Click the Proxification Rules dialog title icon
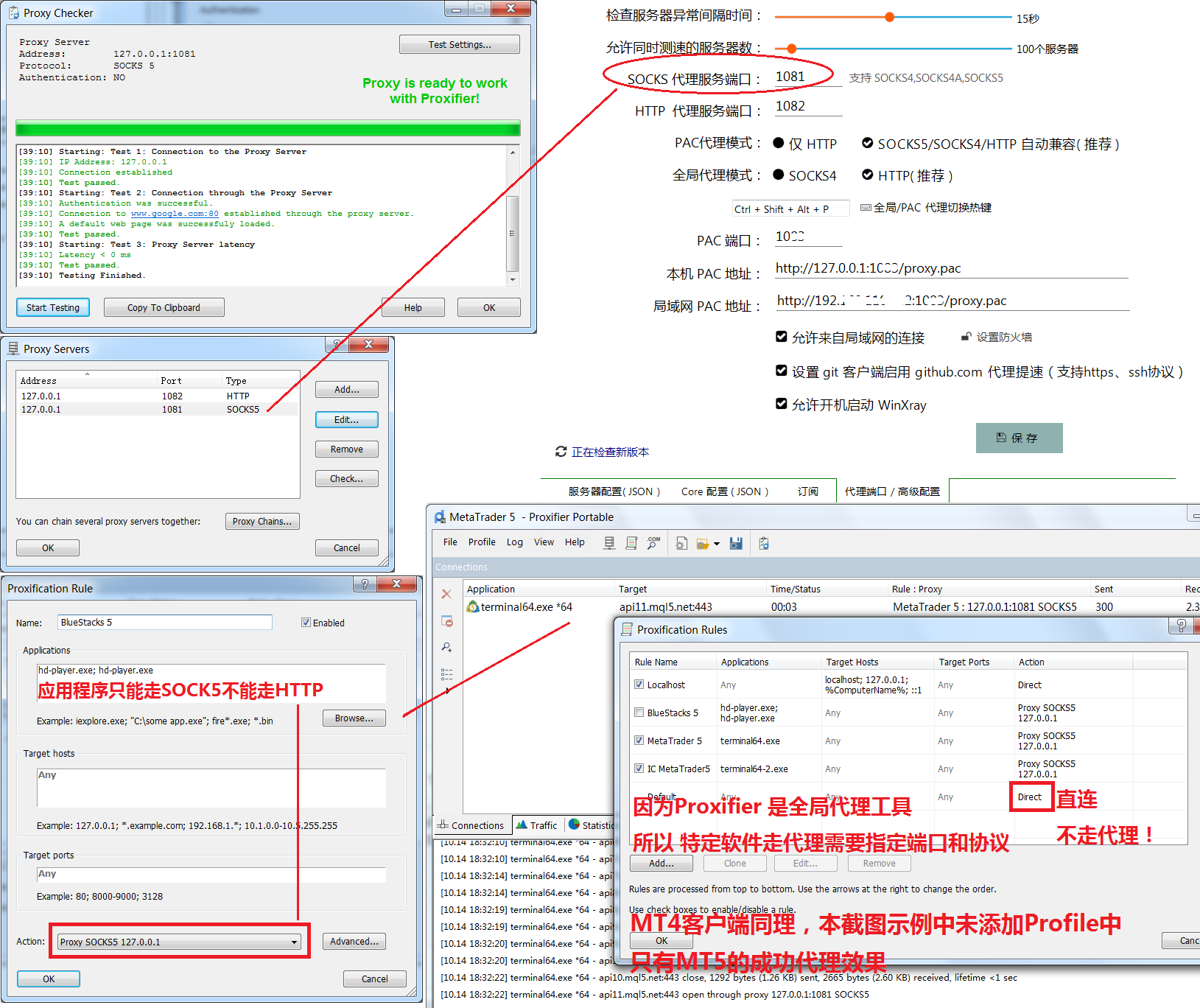 pyautogui.click(x=627, y=629)
